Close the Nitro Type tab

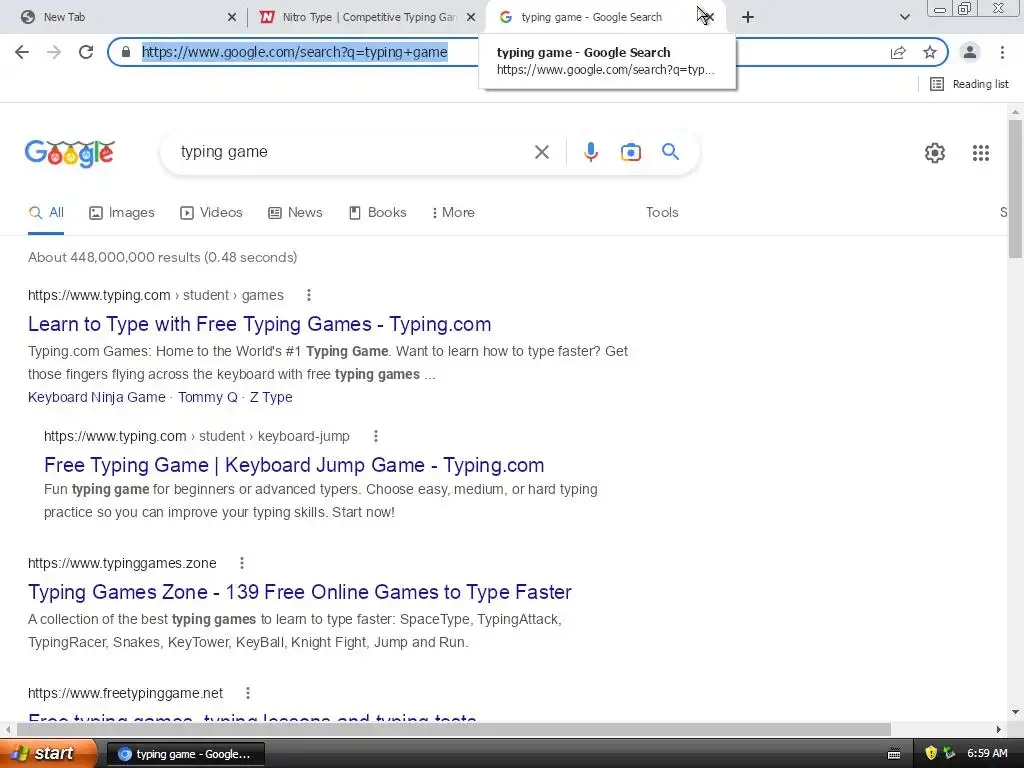coord(471,17)
